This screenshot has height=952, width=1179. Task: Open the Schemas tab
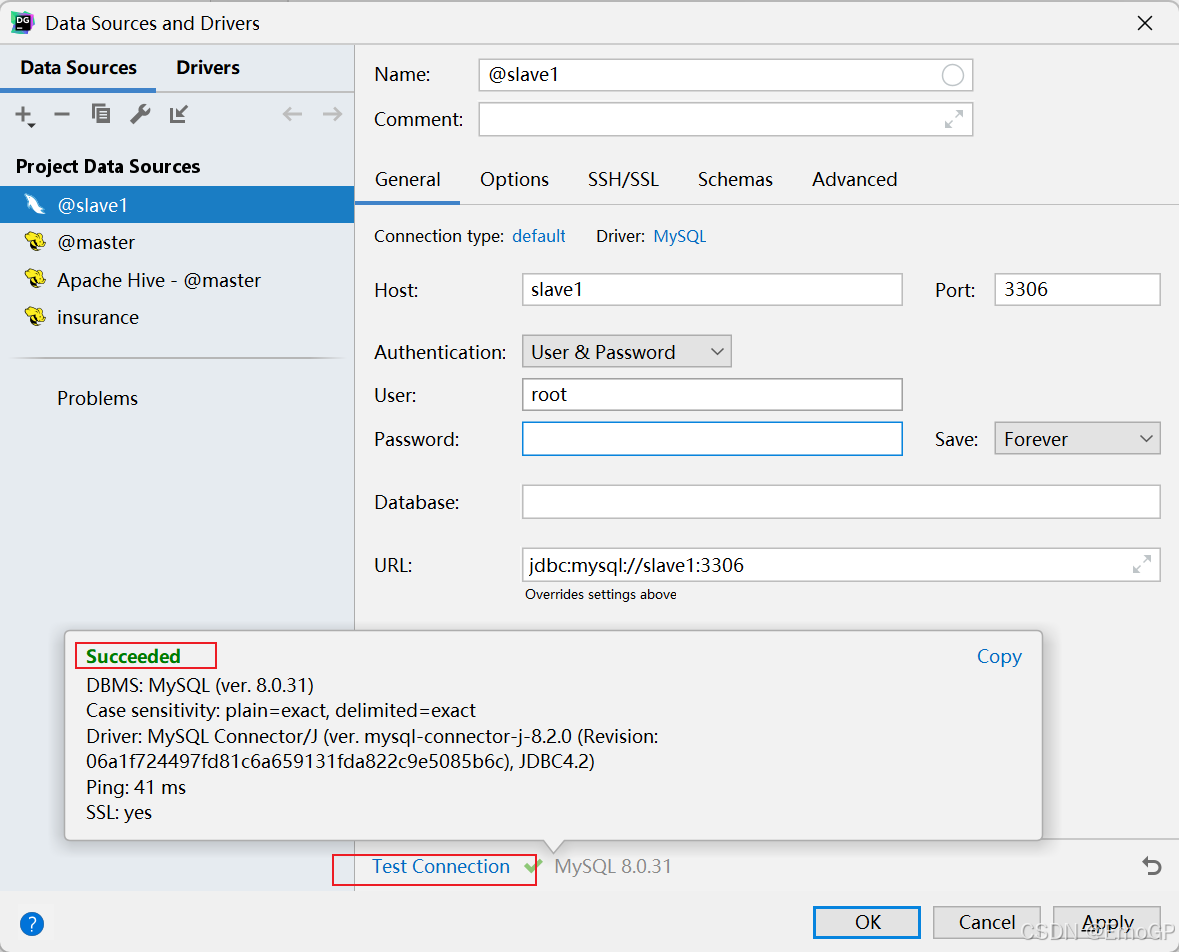[735, 180]
